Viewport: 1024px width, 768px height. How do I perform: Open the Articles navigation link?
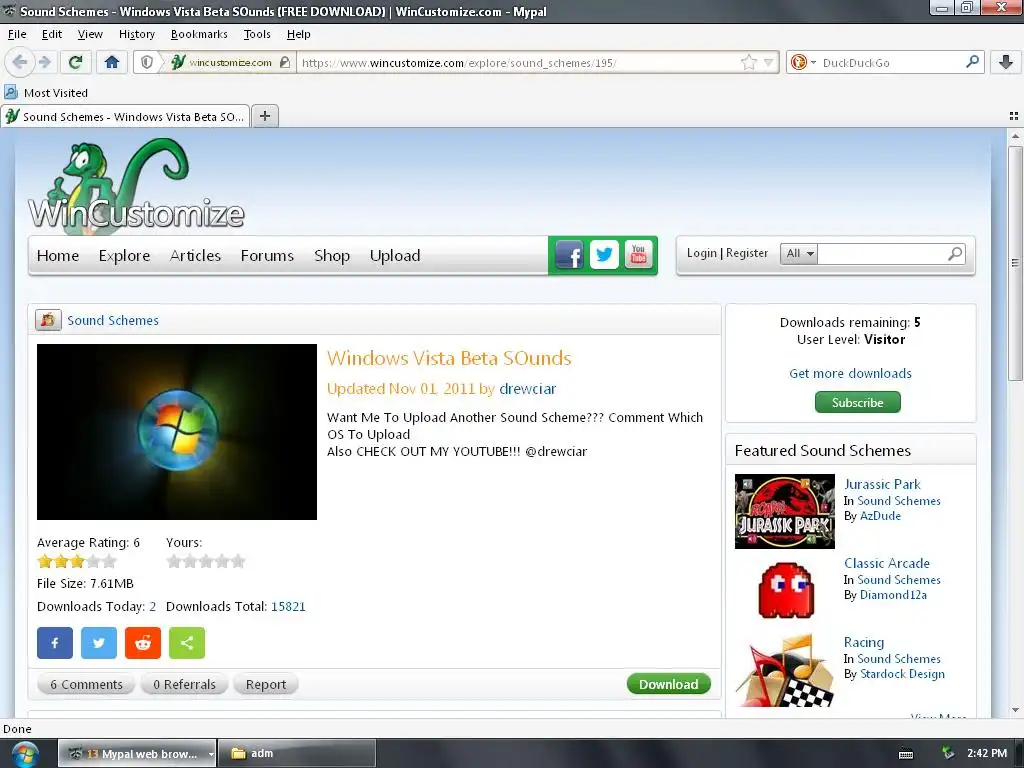[x=195, y=255]
